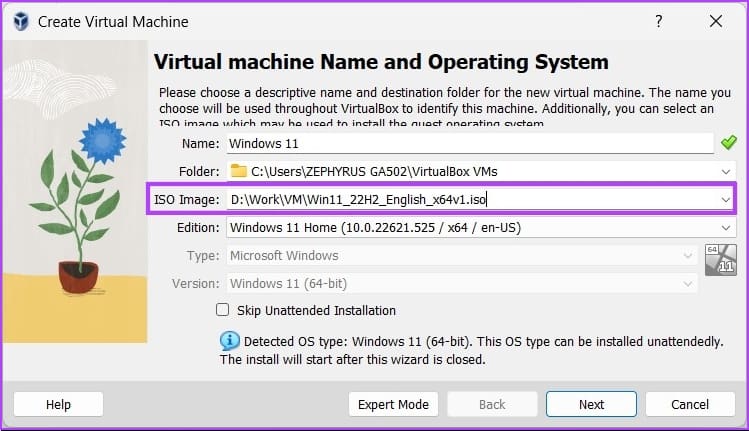Click the blue info icon near Detected OS

click(x=229, y=341)
